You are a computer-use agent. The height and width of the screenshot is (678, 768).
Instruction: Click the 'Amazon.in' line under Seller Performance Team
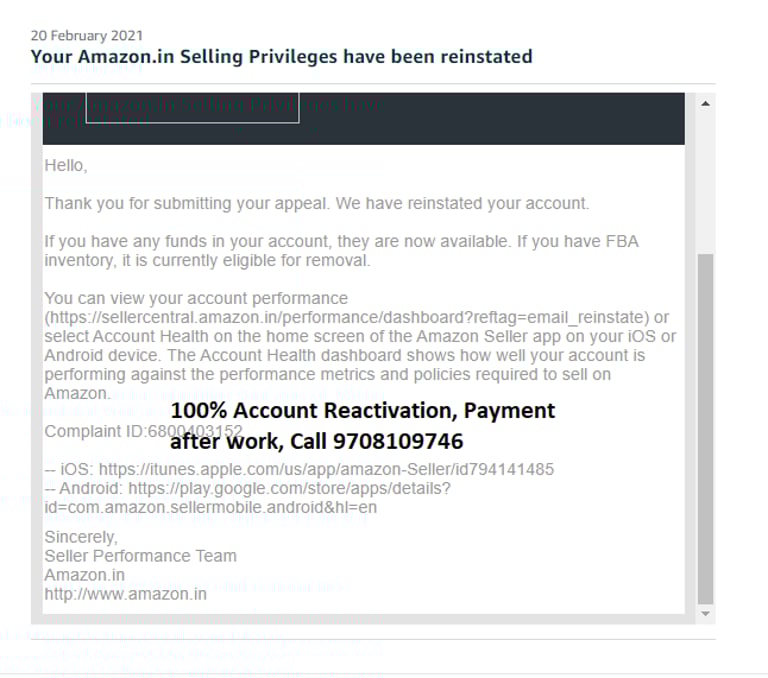click(x=85, y=575)
